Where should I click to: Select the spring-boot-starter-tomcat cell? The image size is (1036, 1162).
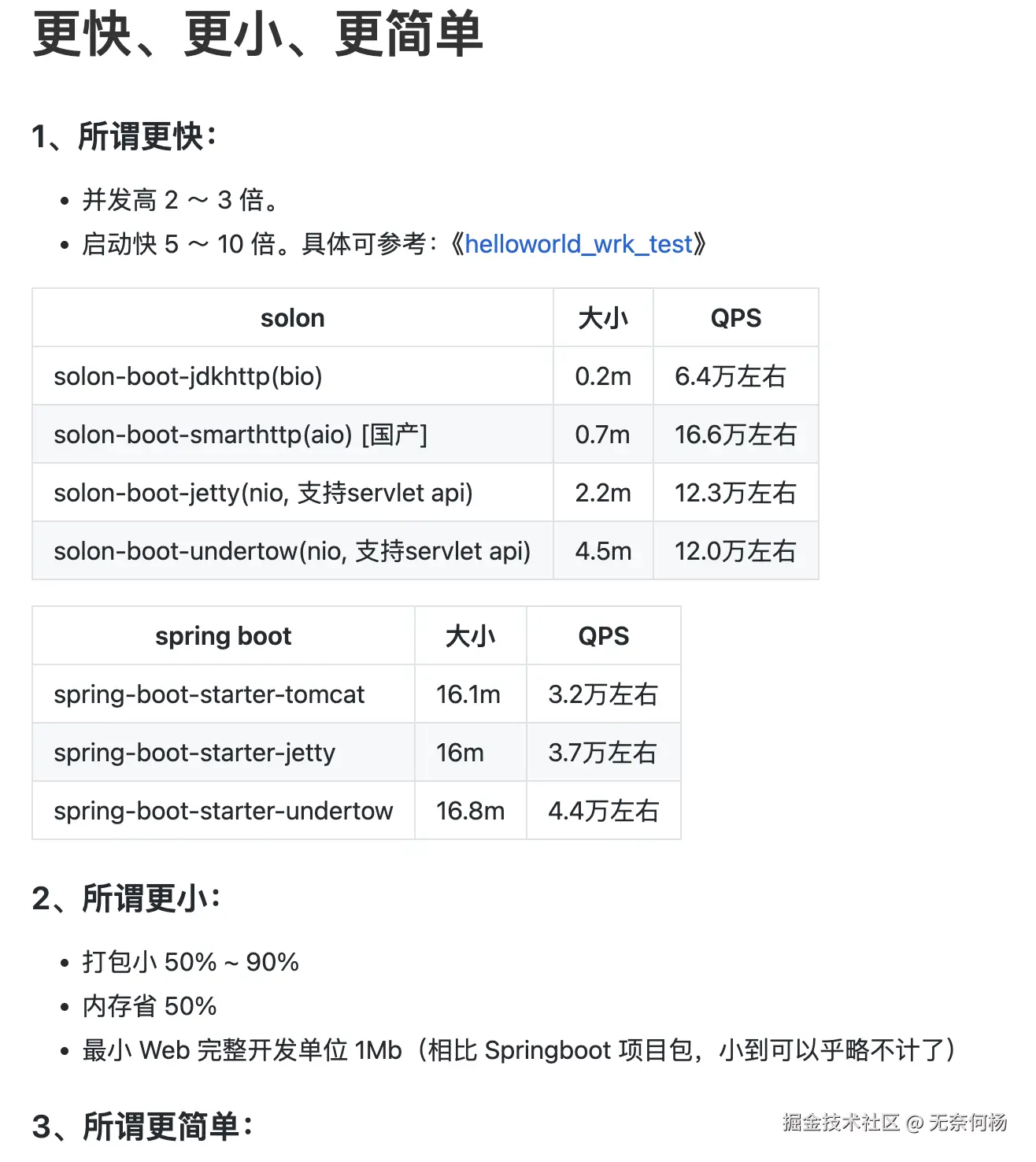(x=209, y=694)
